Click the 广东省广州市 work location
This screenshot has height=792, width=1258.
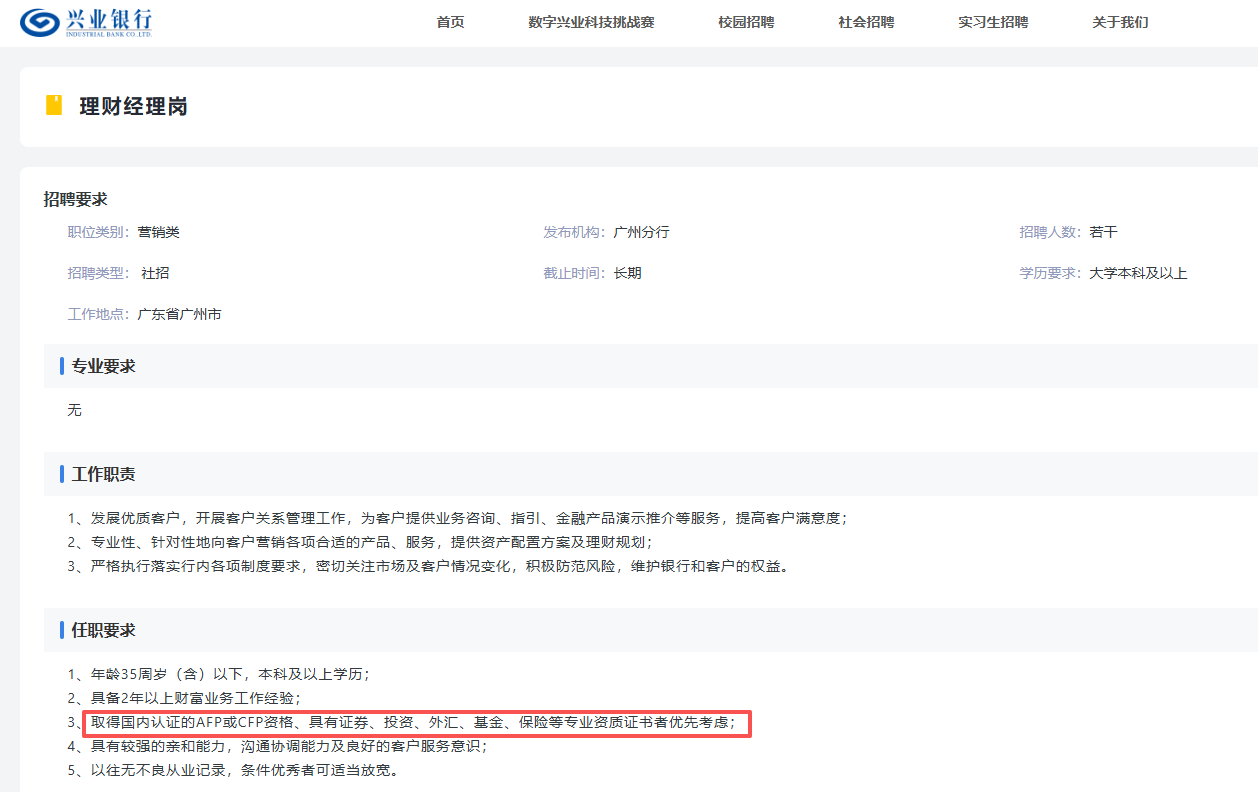[179, 314]
